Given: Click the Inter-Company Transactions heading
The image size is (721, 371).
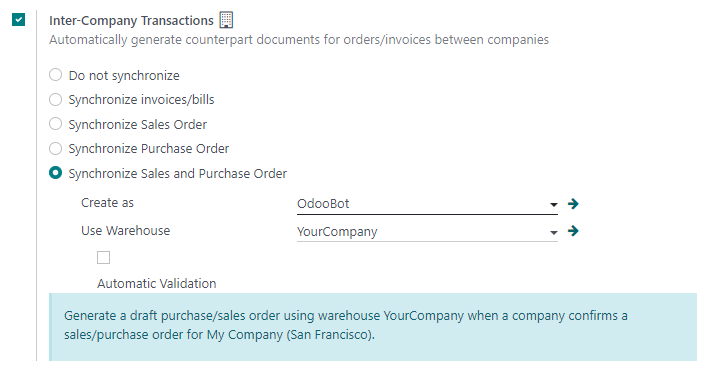Looking at the screenshot, I should click(132, 21).
